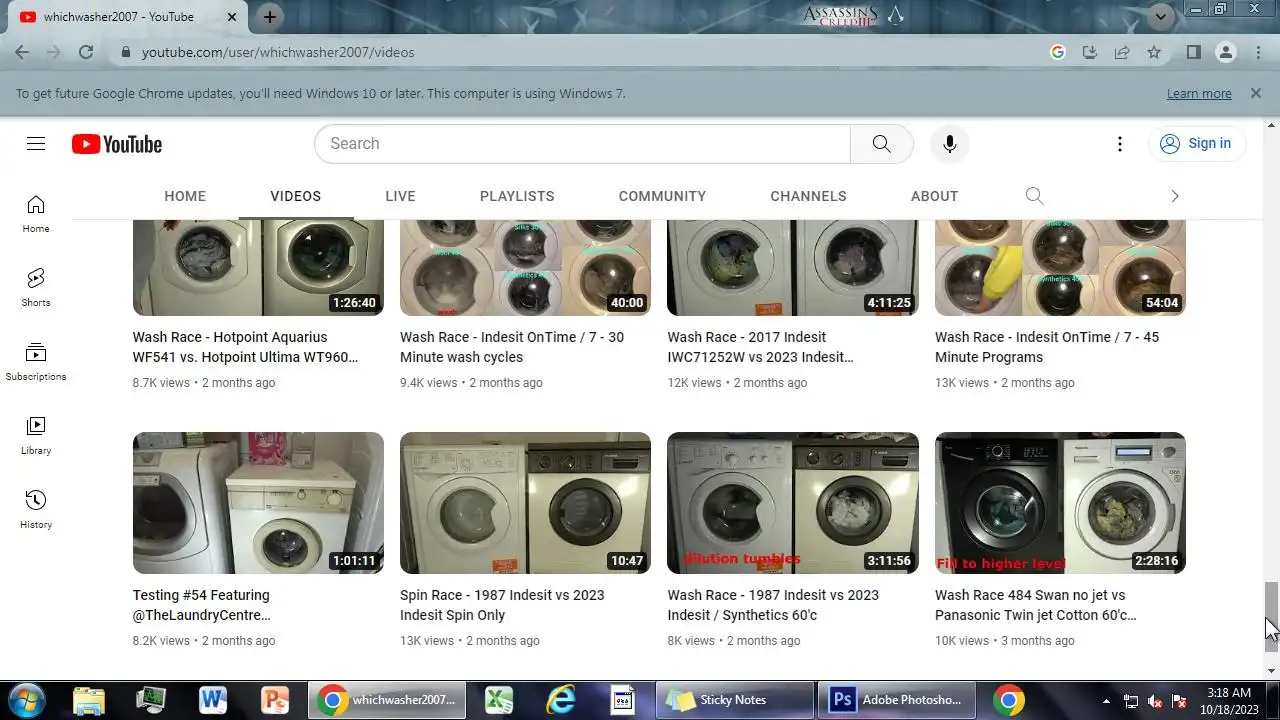Image resolution: width=1280 pixels, height=720 pixels.
Task: Open Word from the taskbar
Action: click(x=213, y=700)
